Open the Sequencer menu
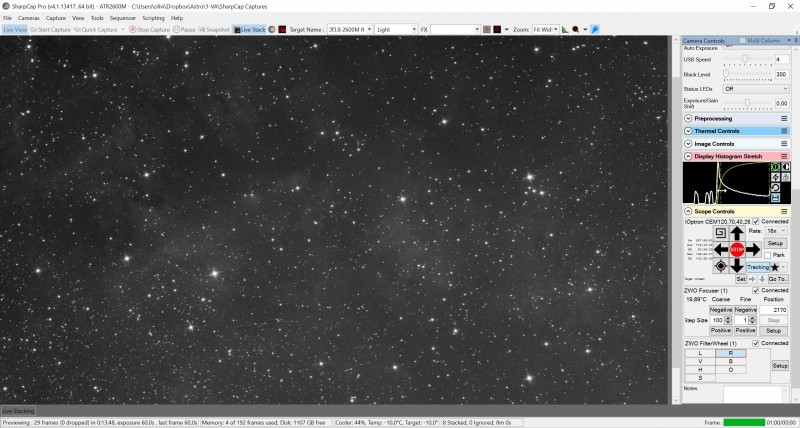This screenshot has width=800, height=428. [123, 18]
